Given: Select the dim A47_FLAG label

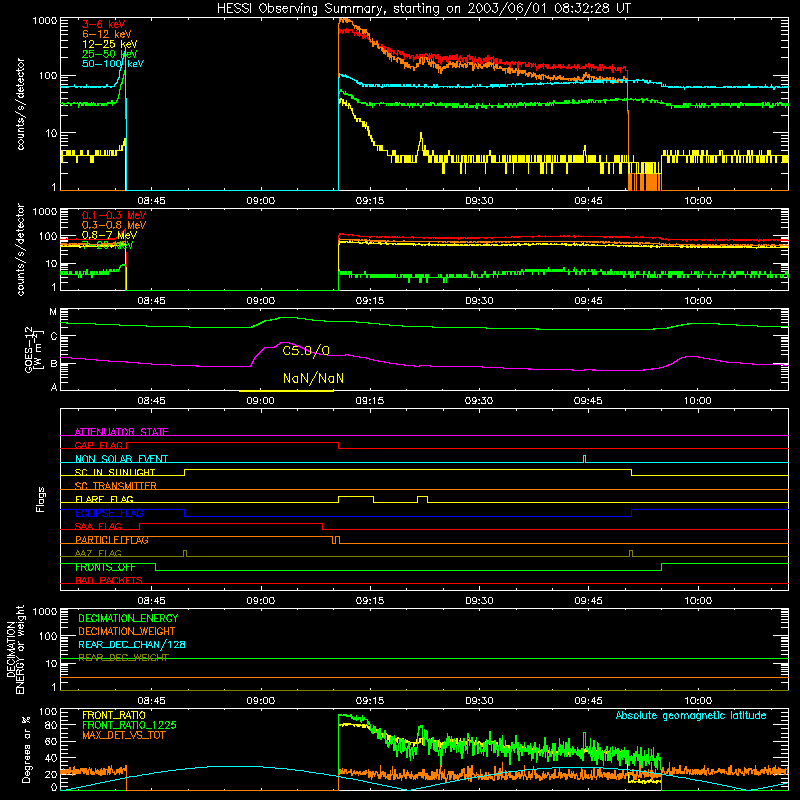Looking at the screenshot, I should (x=98, y=553).
